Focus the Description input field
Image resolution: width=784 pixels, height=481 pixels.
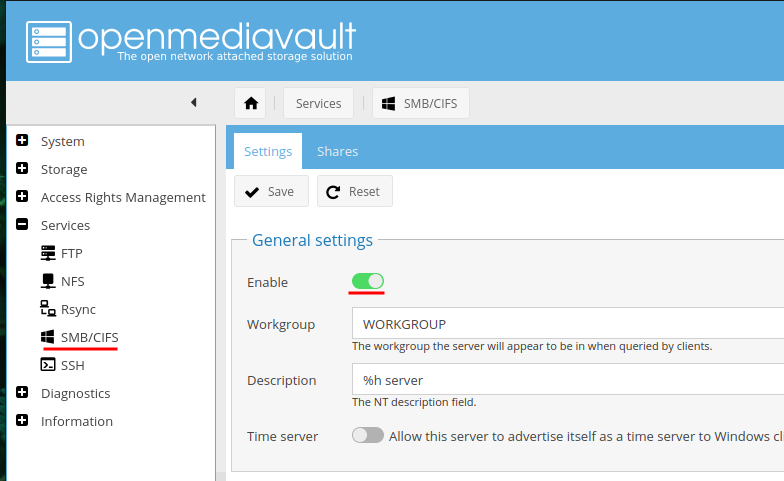click(x=568, y=380)
